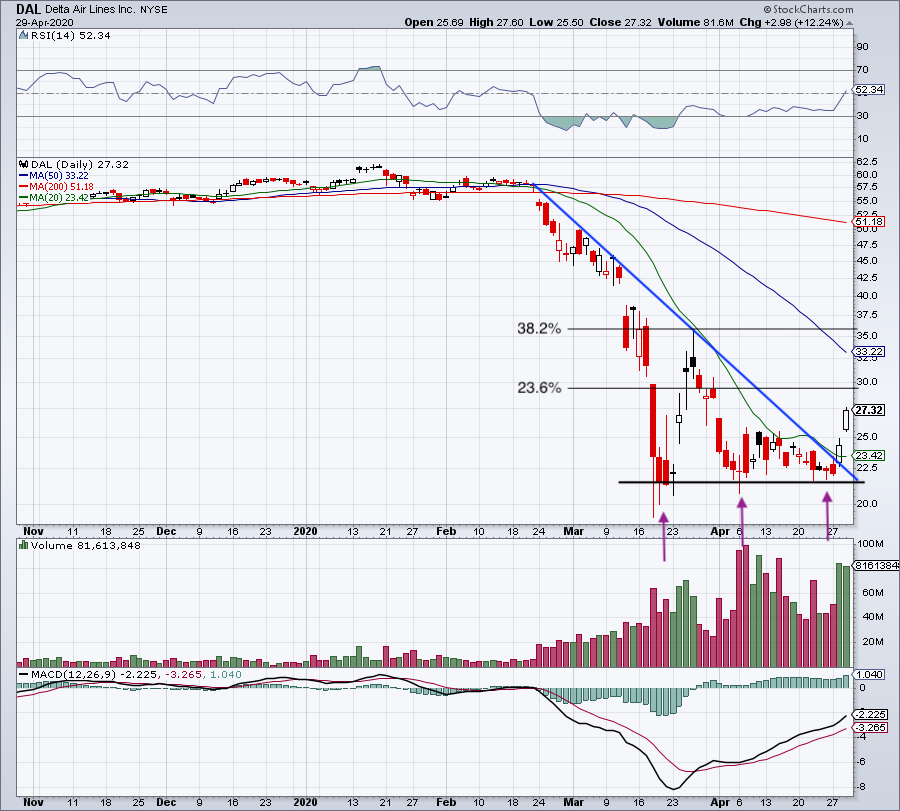Click the 29-Apr-2020 date label
Viewport: 900px width, 811px height.
tap(44, 22)
